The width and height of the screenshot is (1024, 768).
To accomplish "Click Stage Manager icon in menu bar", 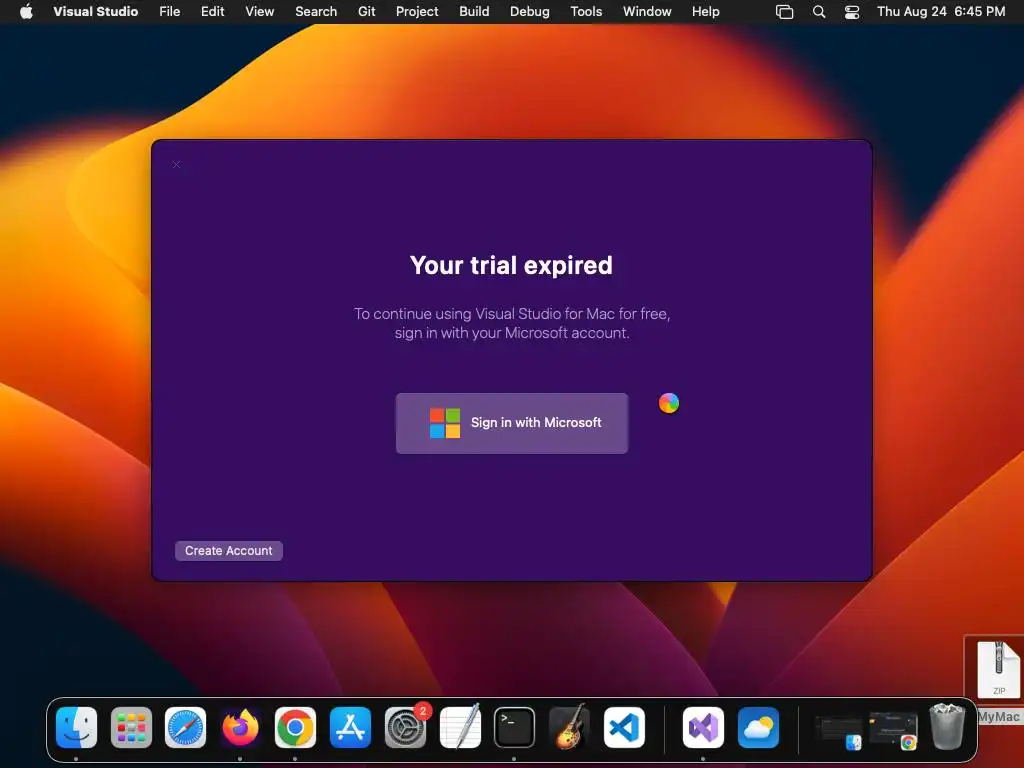I will [784, 12].
